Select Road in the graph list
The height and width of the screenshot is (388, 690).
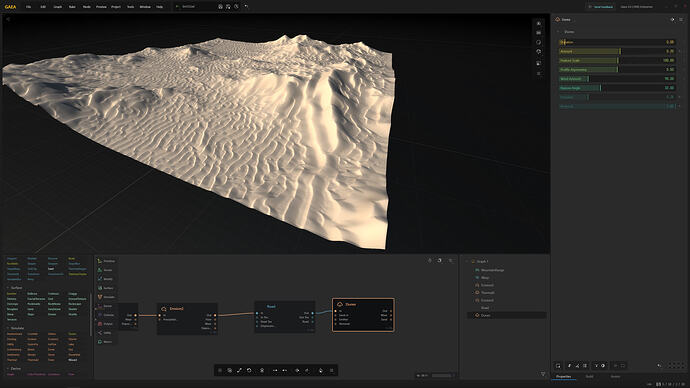485,308
